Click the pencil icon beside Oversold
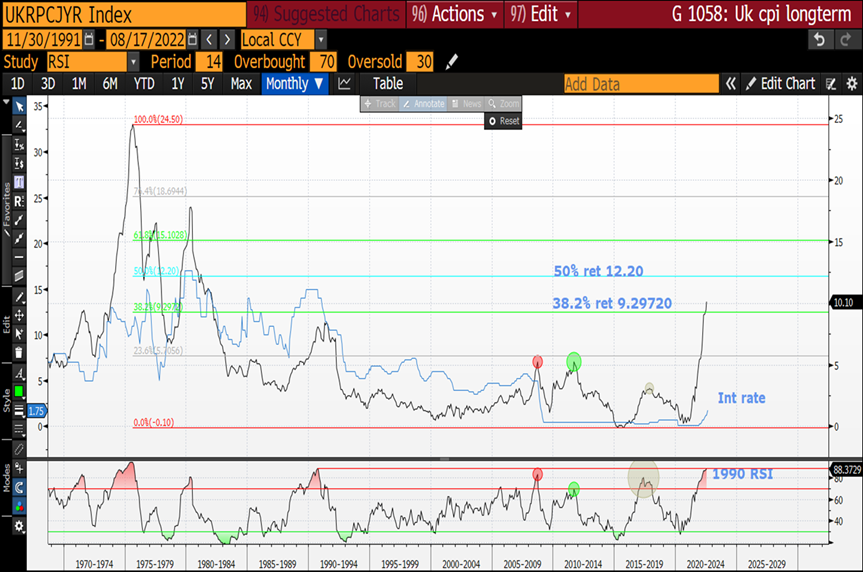Viewport: 863px width, 572px height. (x=451, y=62)
